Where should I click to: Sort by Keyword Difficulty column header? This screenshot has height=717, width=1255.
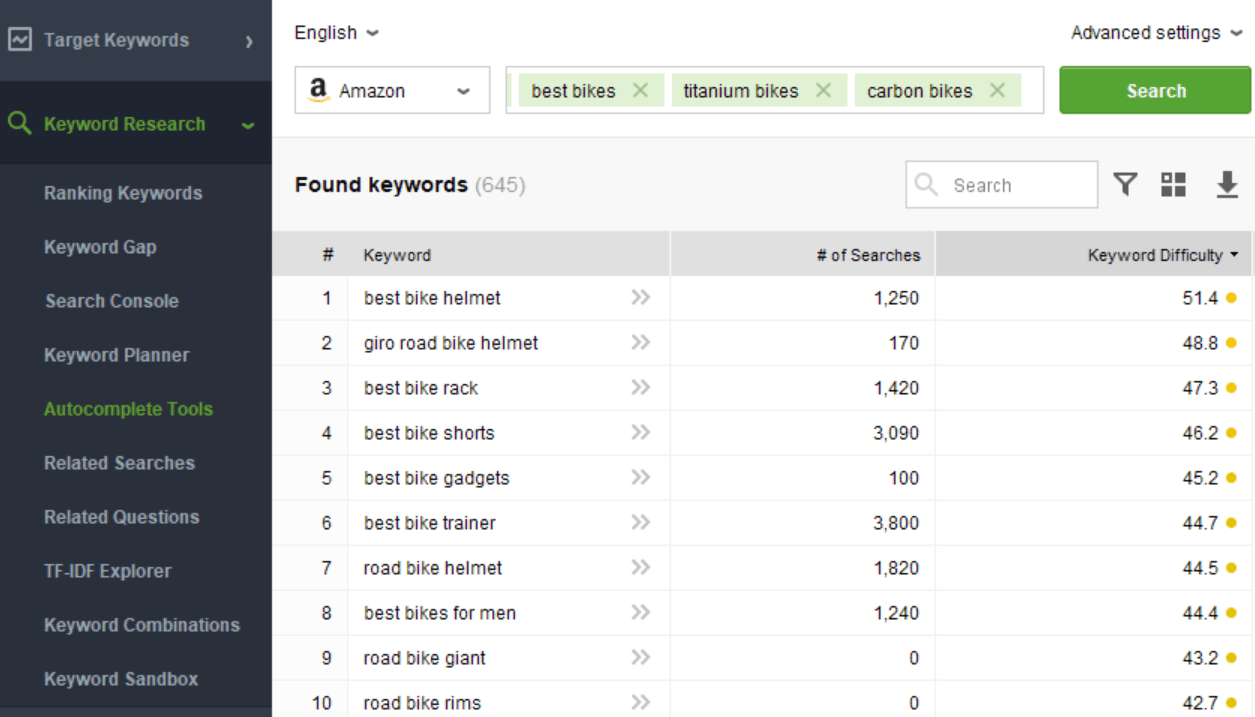tap(1162, 255)
